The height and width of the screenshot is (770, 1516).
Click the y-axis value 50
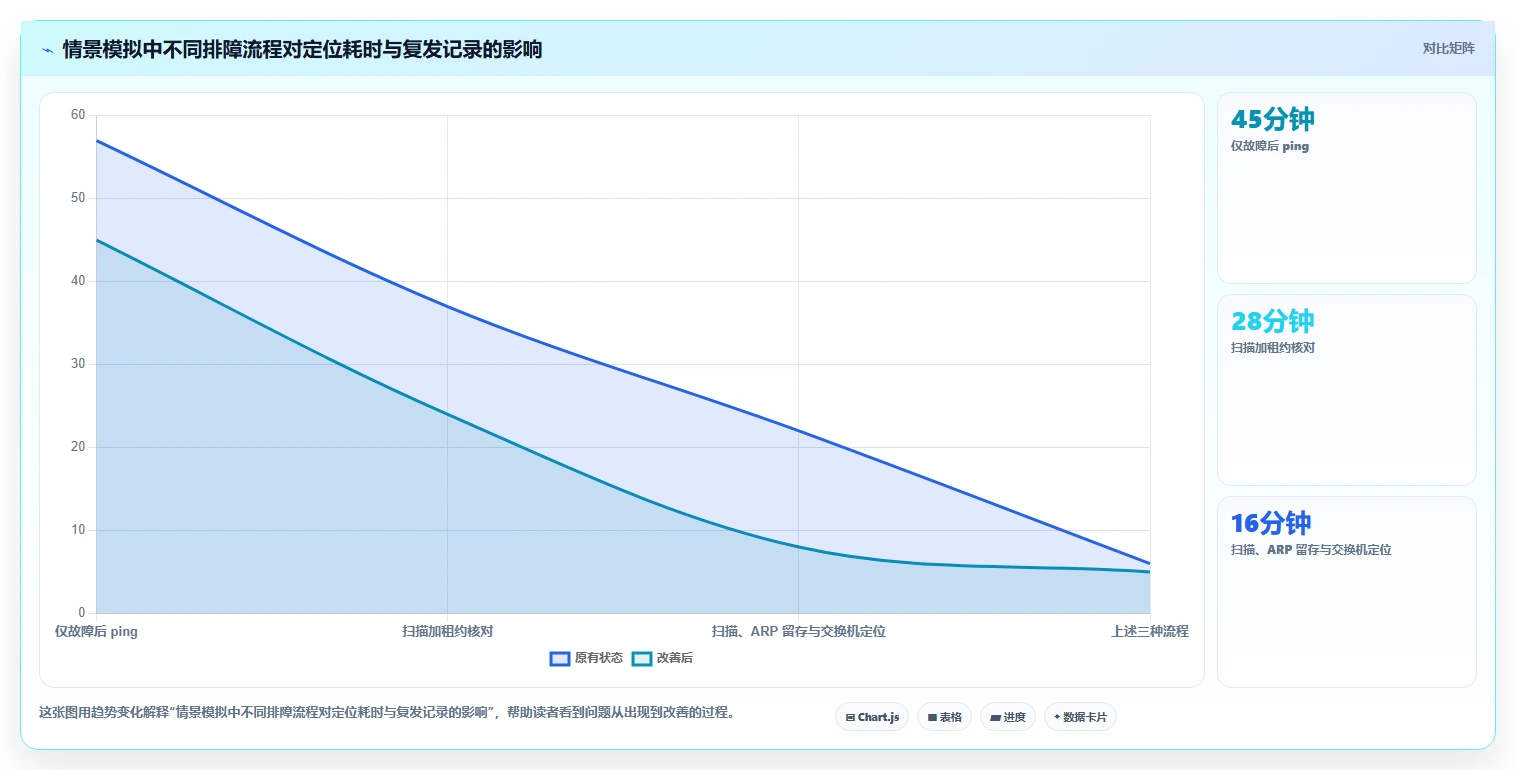point(78,198)
